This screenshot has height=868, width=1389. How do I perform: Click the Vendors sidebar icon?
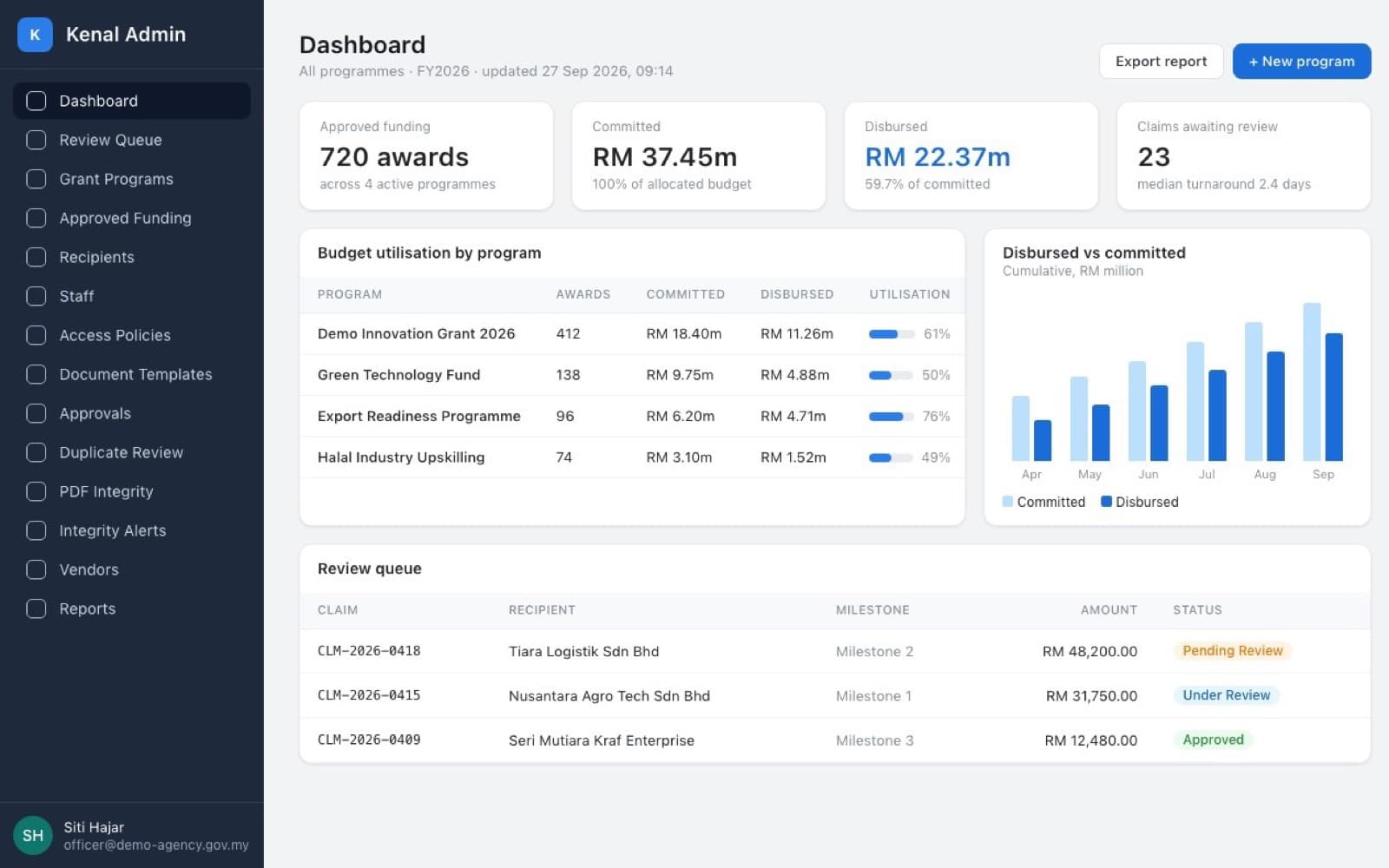coord(36,569)
